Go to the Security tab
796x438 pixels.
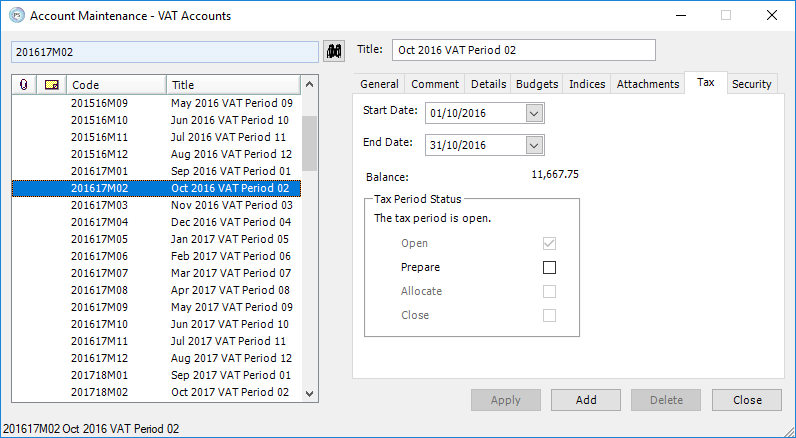(751, 84)
